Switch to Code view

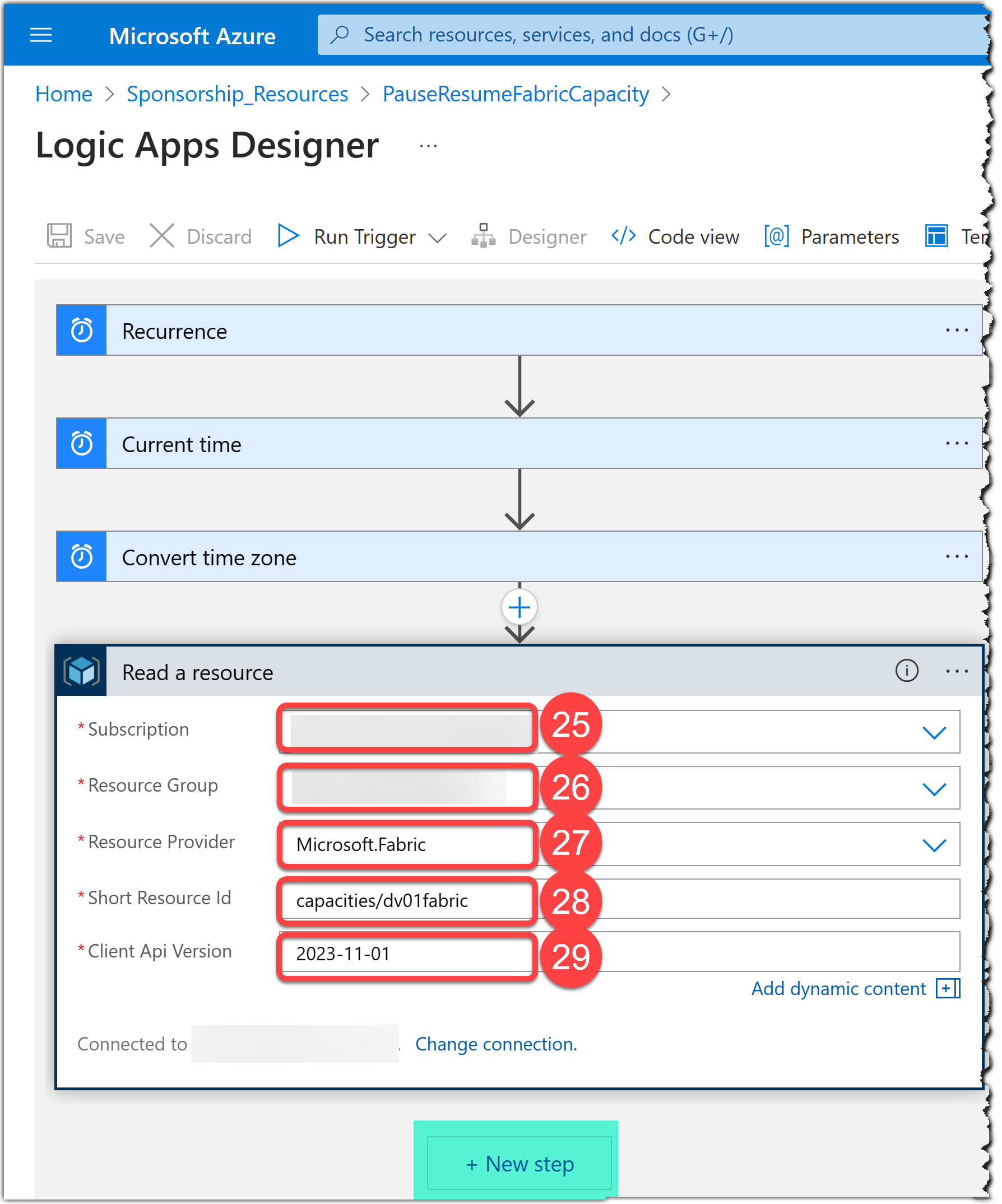pyautogui.click(x=693, y=237)
